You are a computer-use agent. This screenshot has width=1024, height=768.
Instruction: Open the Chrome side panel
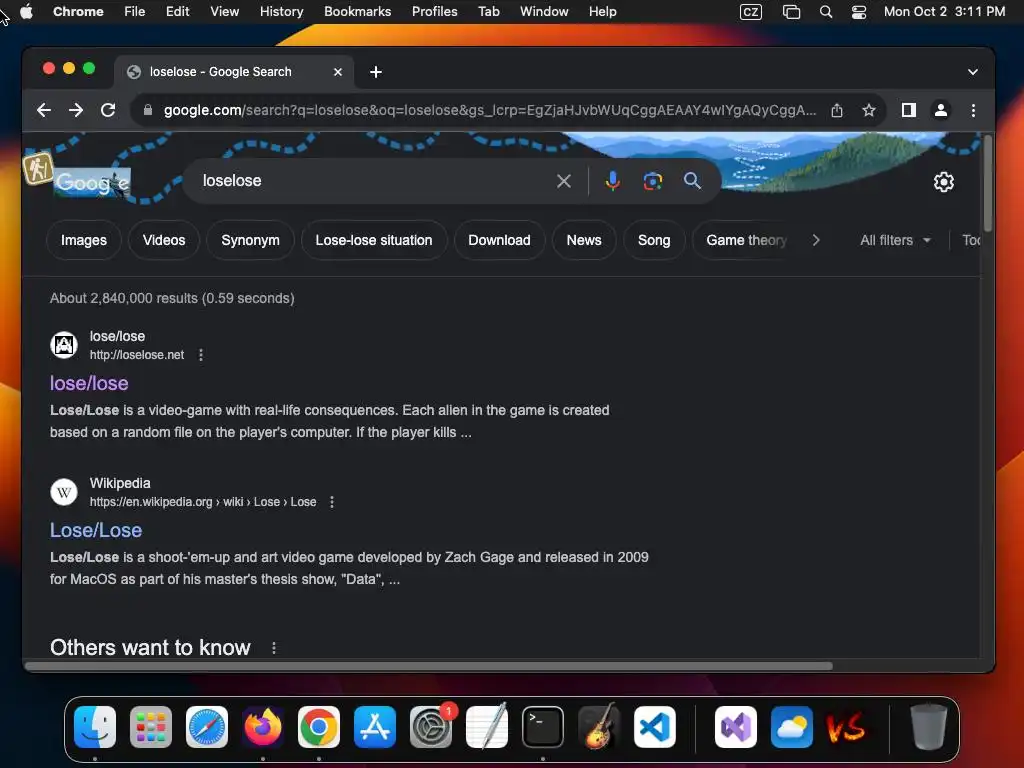click(x=908, y=110)
